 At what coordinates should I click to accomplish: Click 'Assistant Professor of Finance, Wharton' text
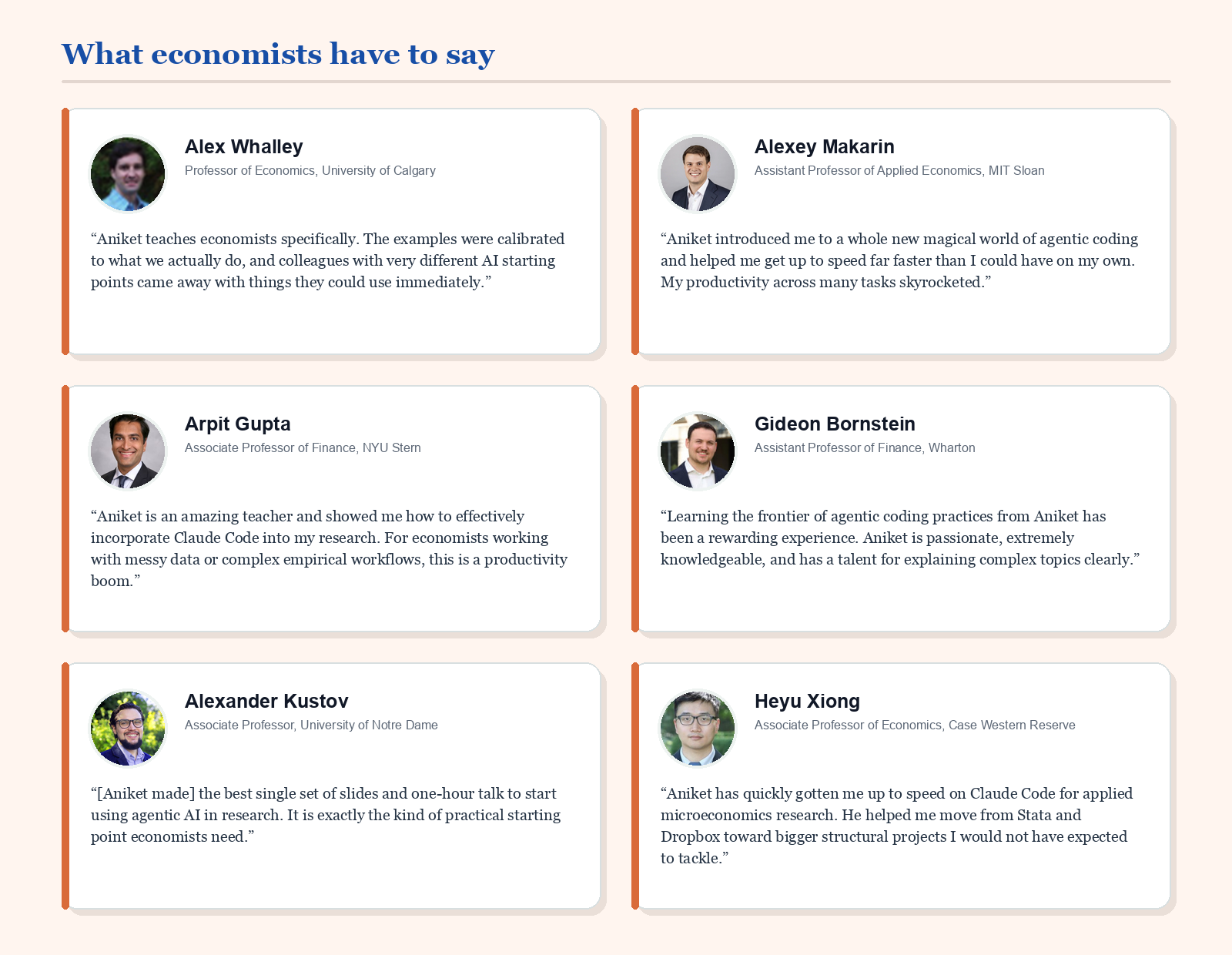[x=865, y=447]
